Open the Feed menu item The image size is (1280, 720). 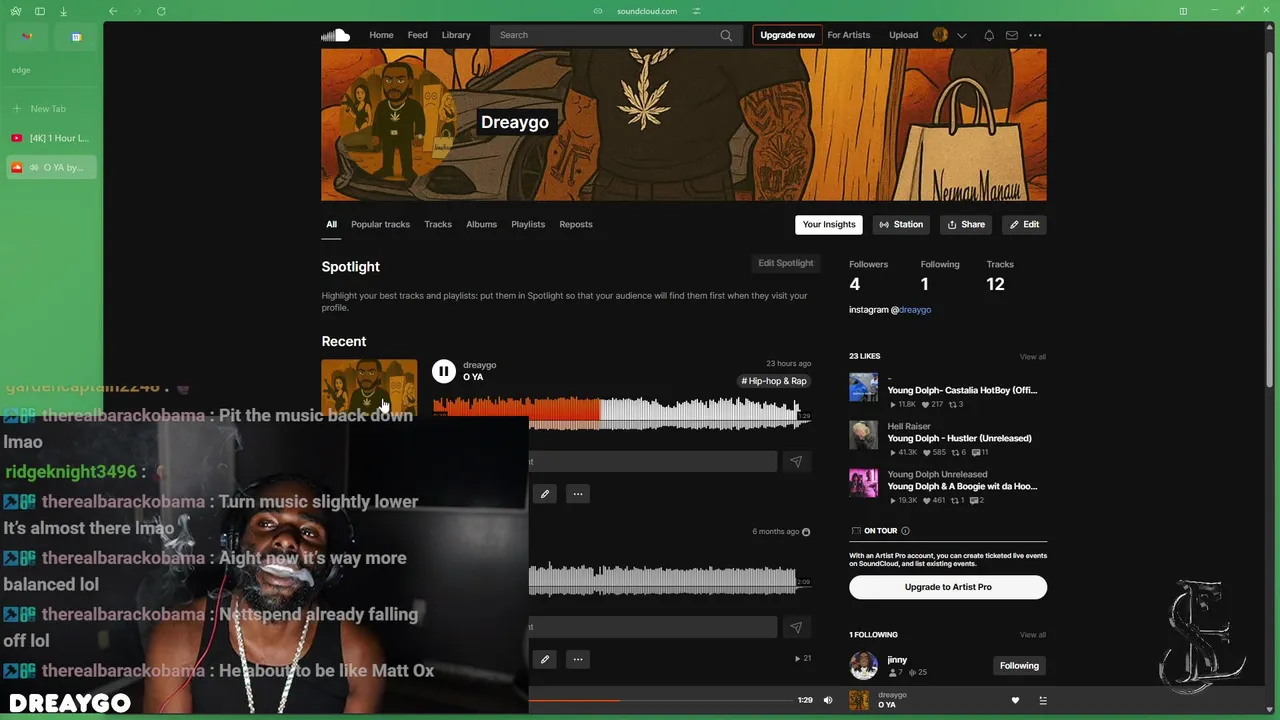click(417, 35)
